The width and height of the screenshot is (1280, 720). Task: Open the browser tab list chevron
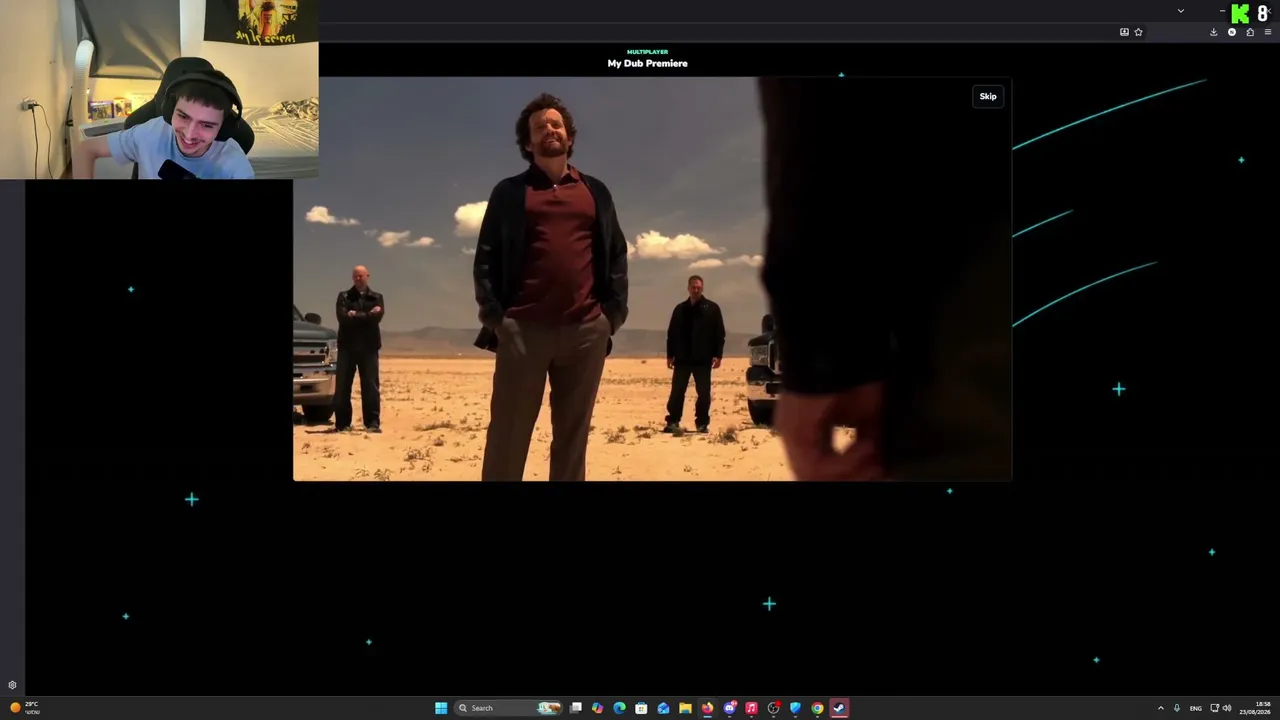(1181, 11)
